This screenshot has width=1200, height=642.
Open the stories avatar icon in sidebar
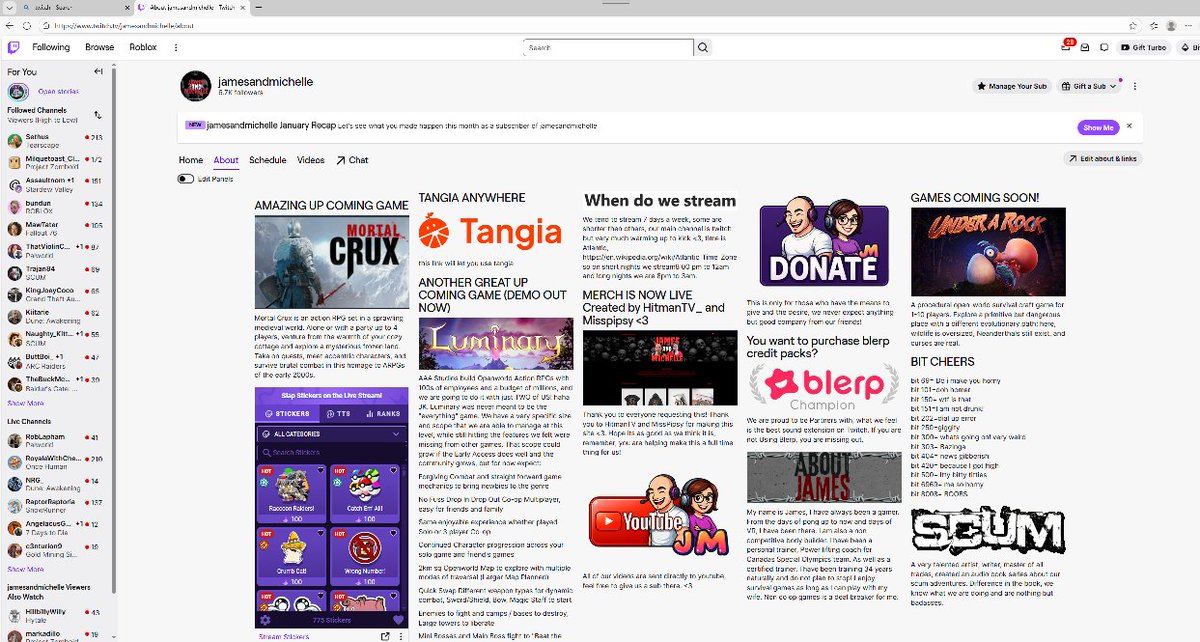[x=16, y=91]
